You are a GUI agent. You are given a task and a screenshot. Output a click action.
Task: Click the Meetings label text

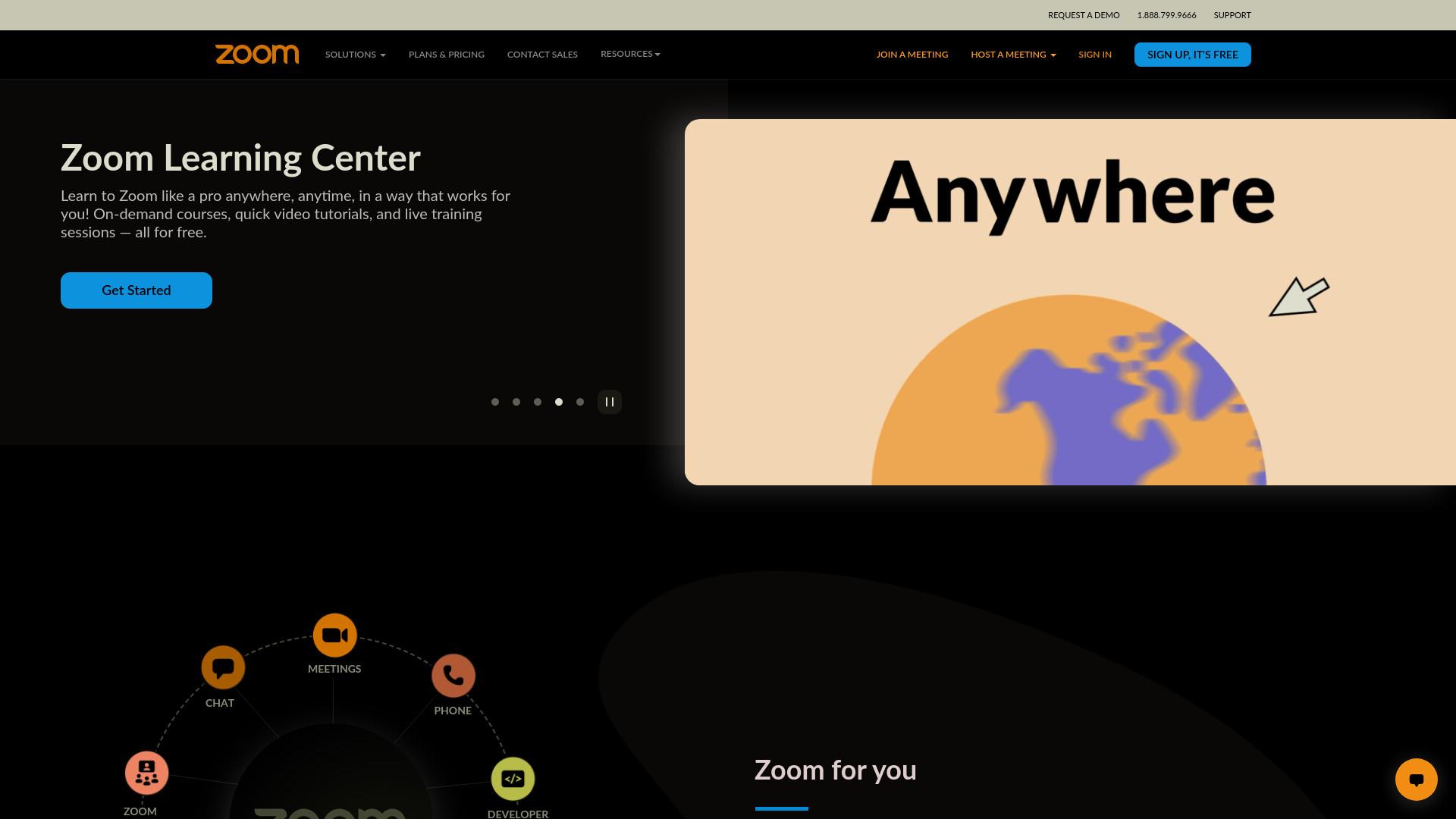(334, 669)
